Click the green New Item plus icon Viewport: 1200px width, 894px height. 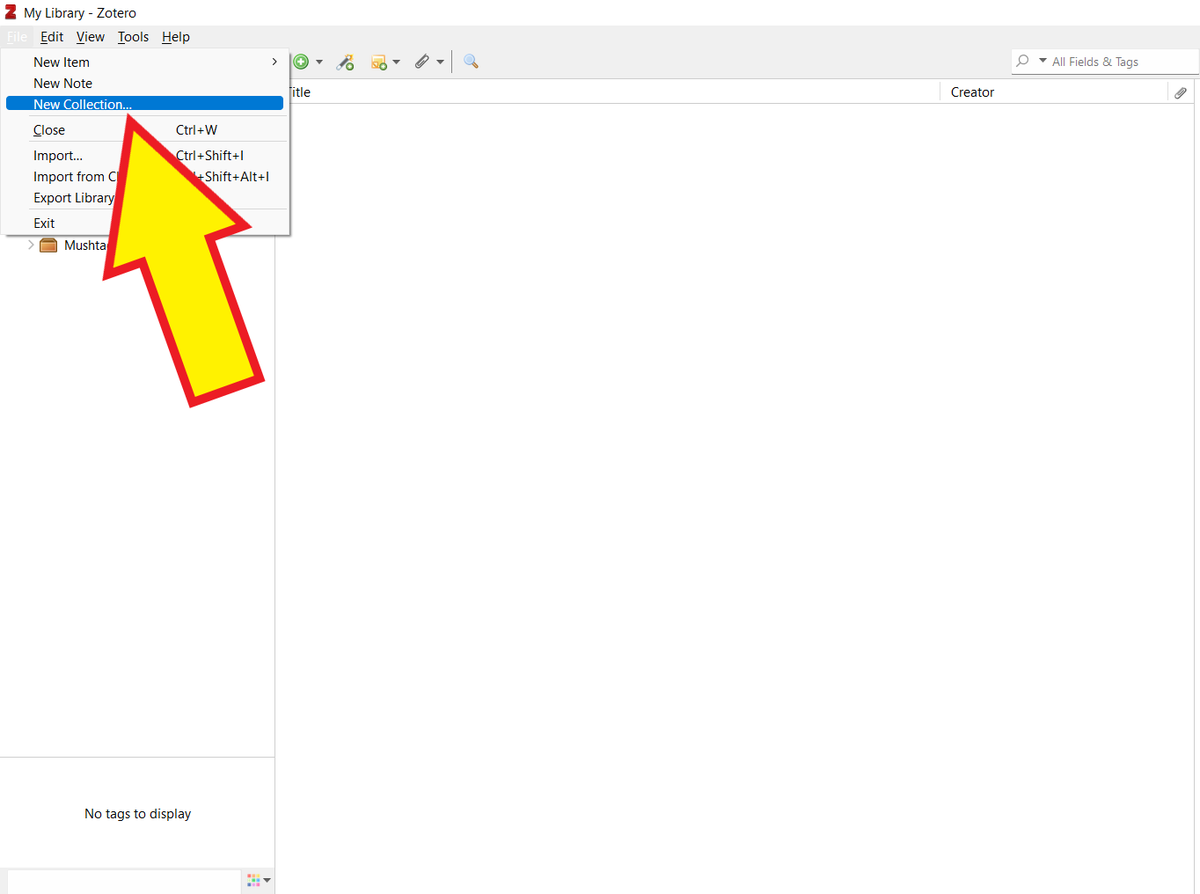301,61
